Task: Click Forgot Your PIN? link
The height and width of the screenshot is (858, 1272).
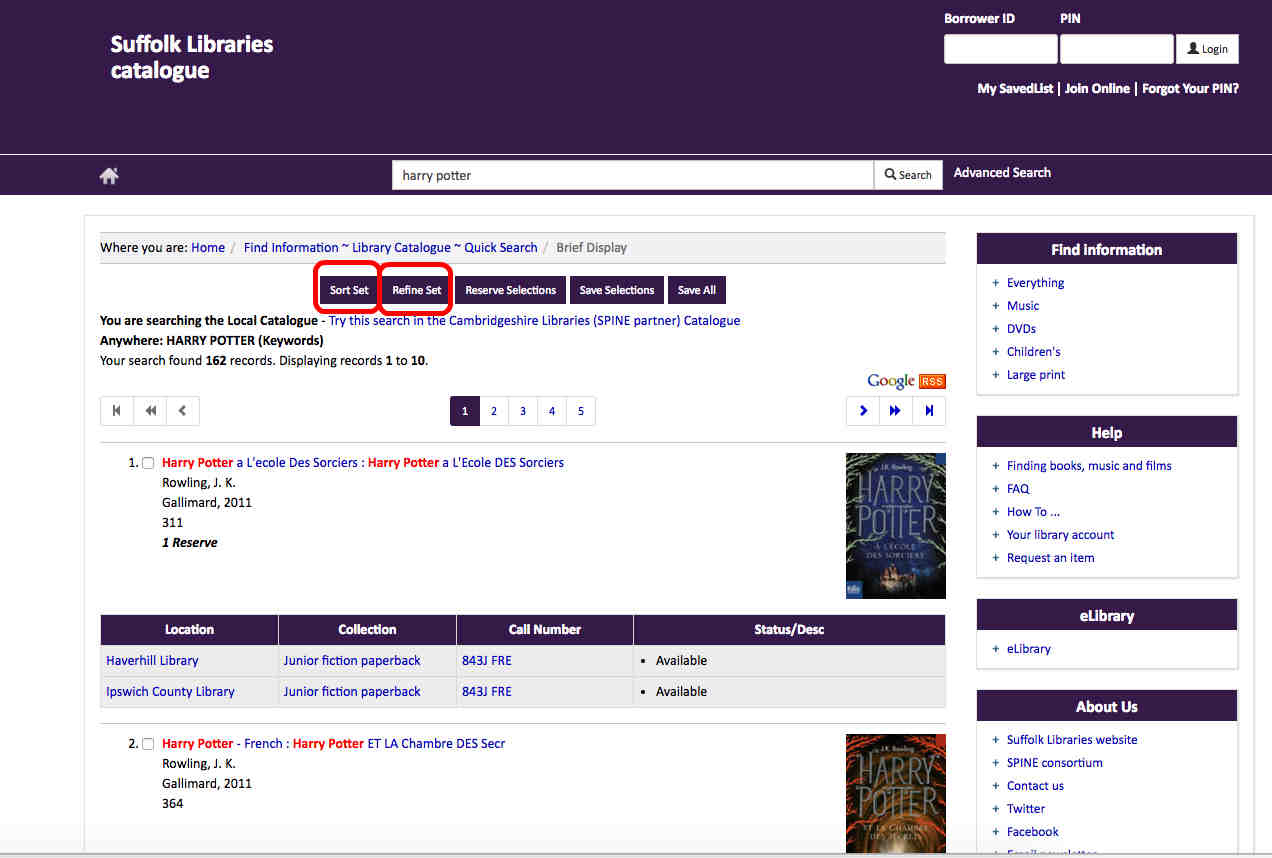Action: point(1190,89)
